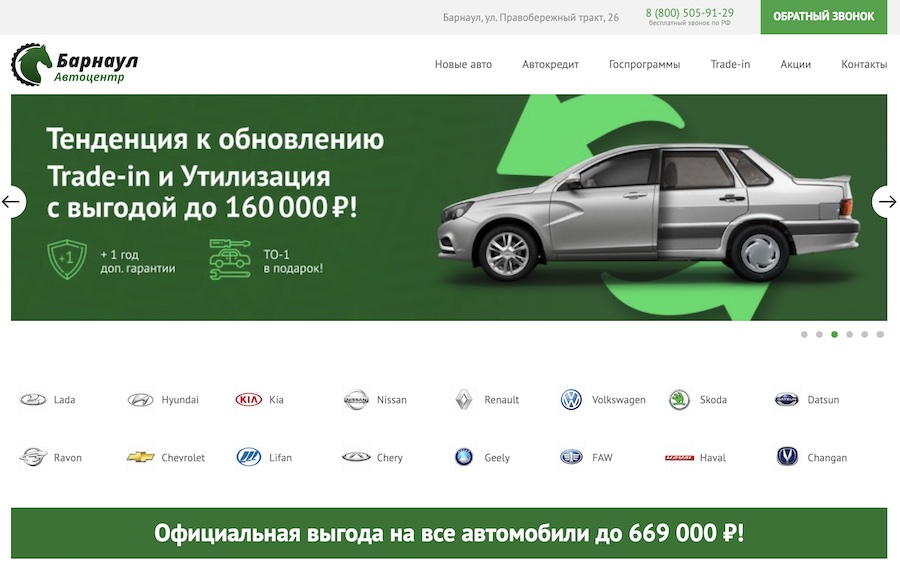
Task: Open the Lada text link
Action: tap(64, 399)
